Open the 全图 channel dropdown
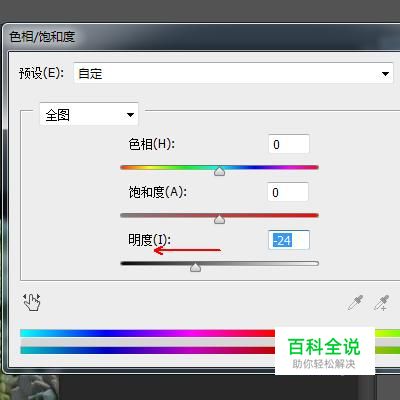The height and width of the screenshot is (400, 400). click(x=89, y=114)
